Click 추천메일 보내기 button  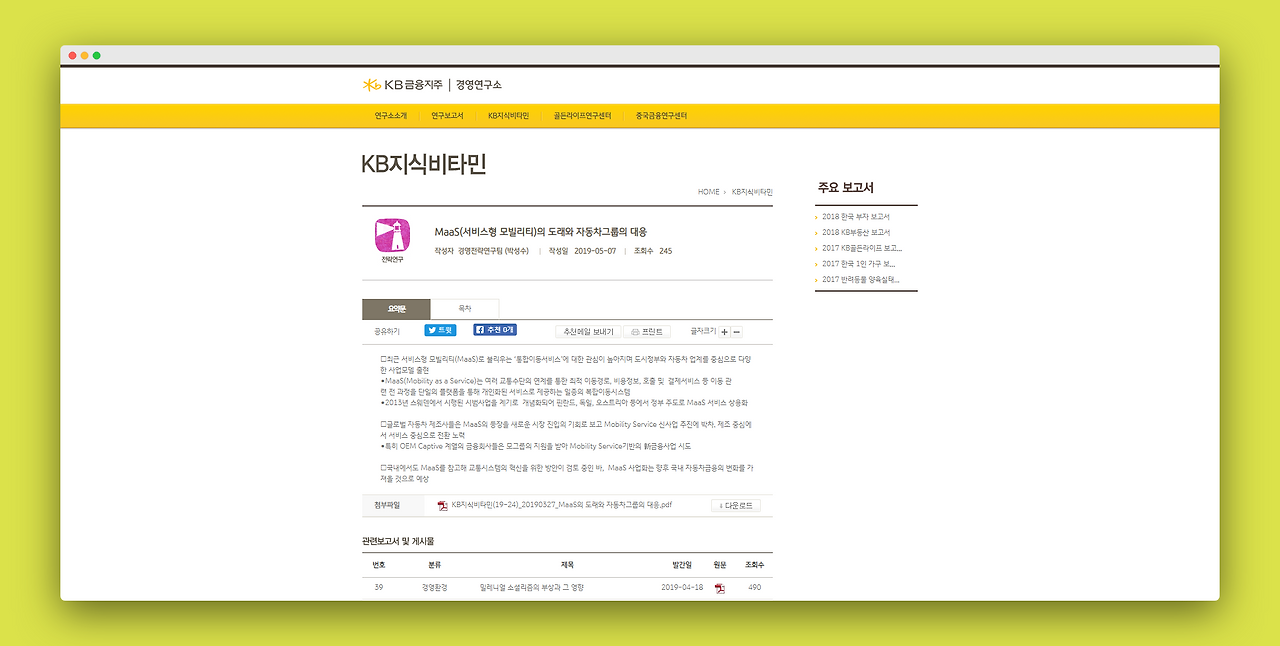coord(588,331)
